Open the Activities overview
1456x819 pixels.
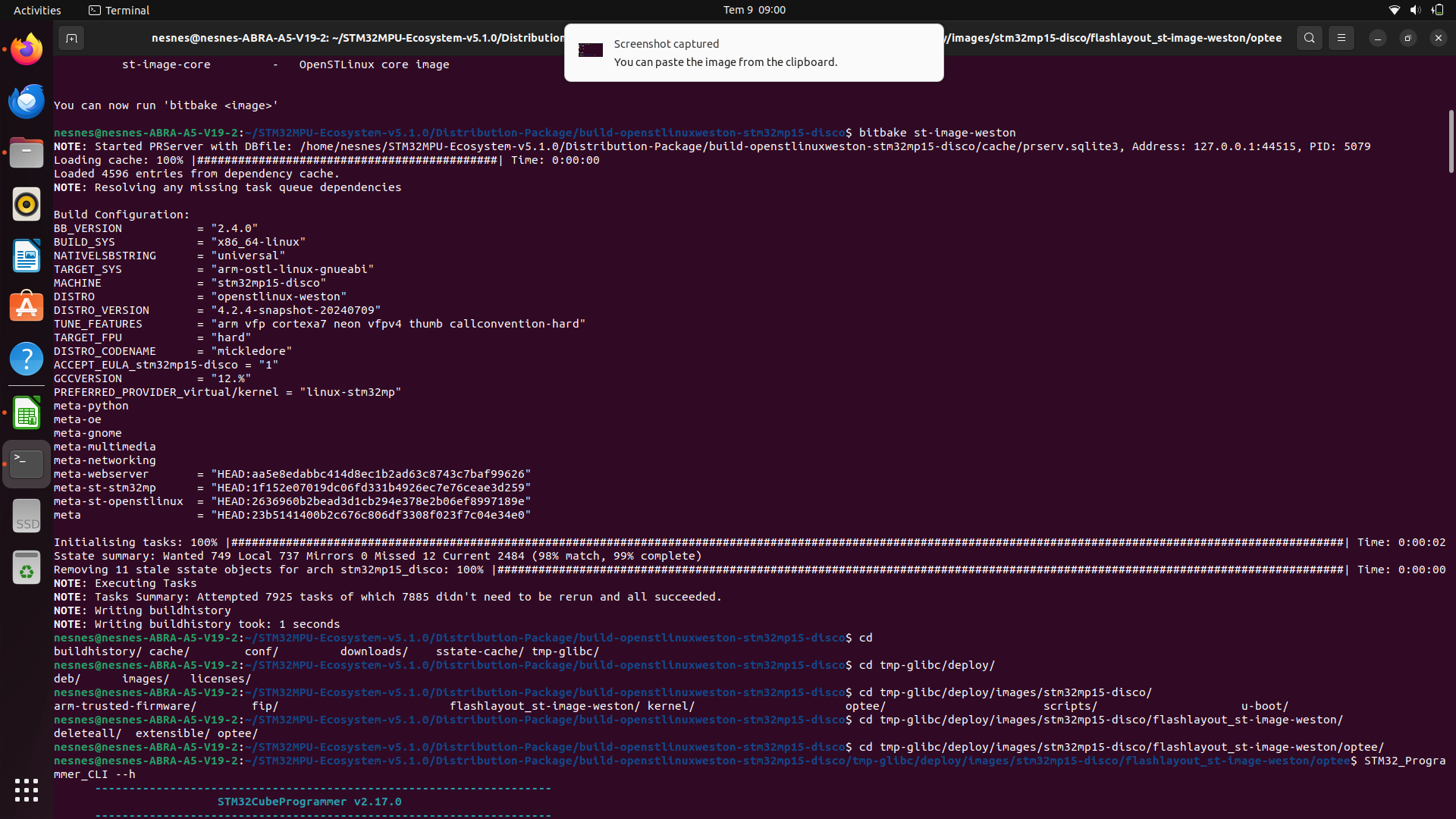37,10
